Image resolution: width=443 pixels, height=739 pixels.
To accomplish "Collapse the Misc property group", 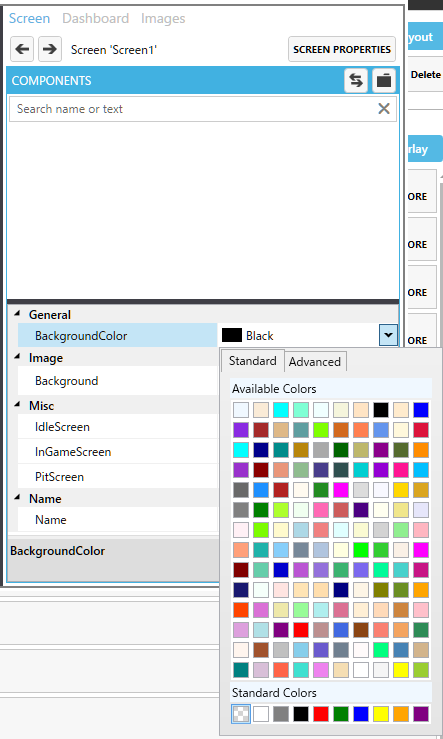I will 17,405.
